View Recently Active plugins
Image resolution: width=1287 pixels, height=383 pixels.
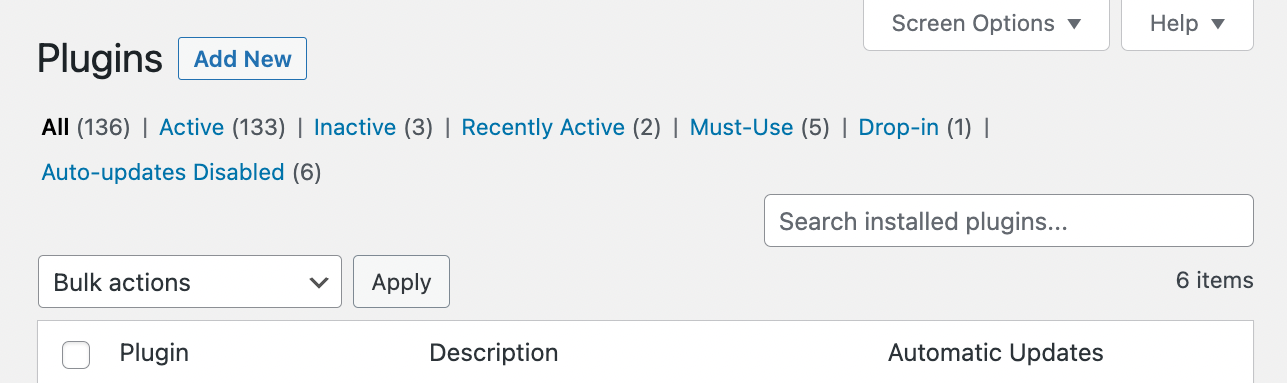[543, 128]
